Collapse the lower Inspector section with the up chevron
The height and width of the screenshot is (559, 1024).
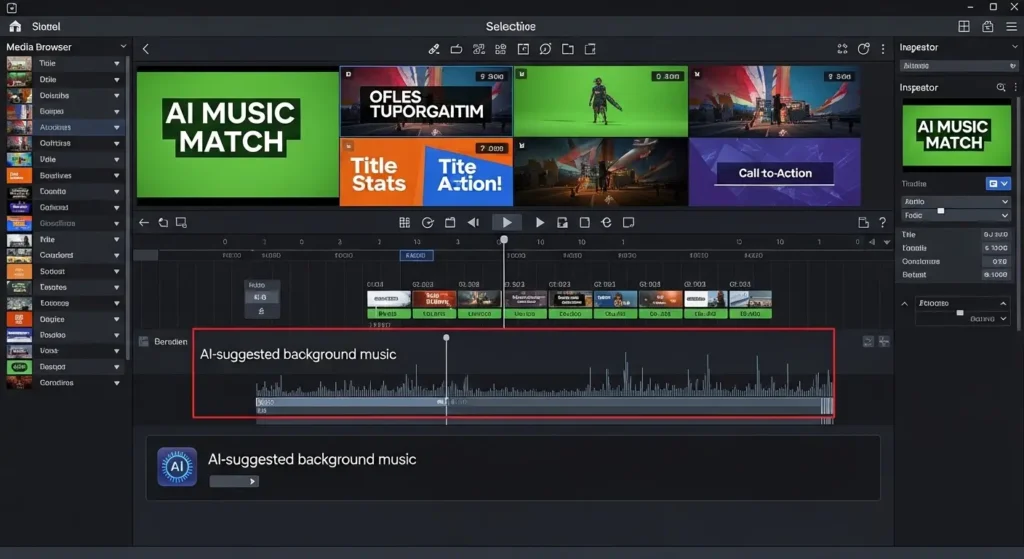tap(906, 303)
